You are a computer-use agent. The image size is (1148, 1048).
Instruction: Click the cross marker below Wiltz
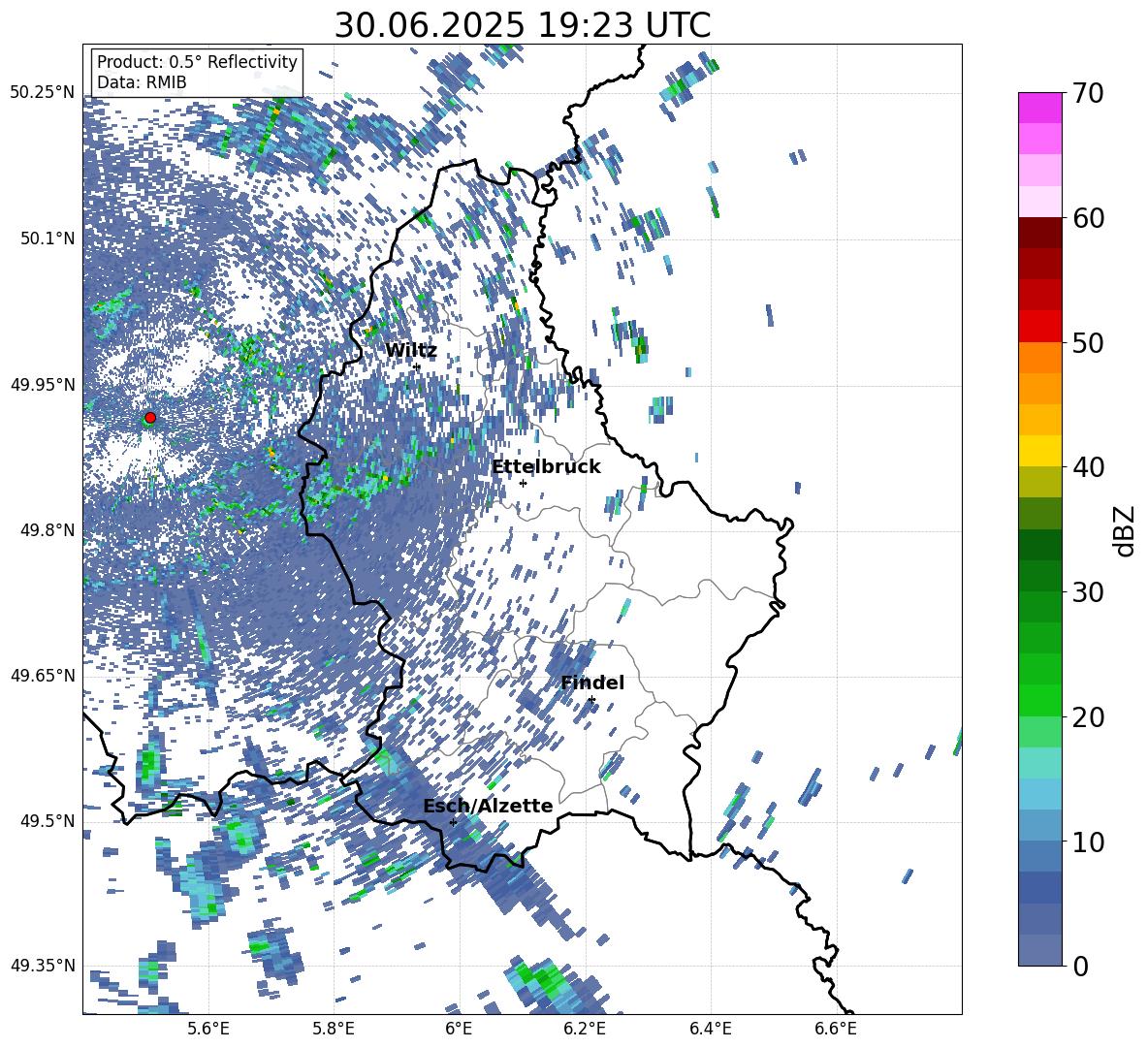(417, 367)
